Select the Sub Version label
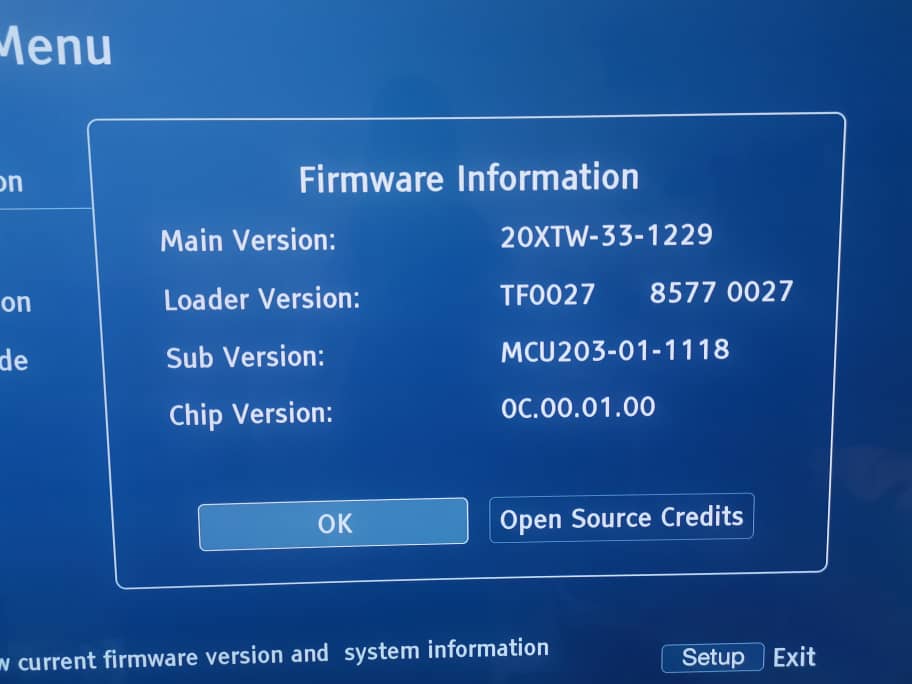 pyautogui.click(x=245, y=357)
